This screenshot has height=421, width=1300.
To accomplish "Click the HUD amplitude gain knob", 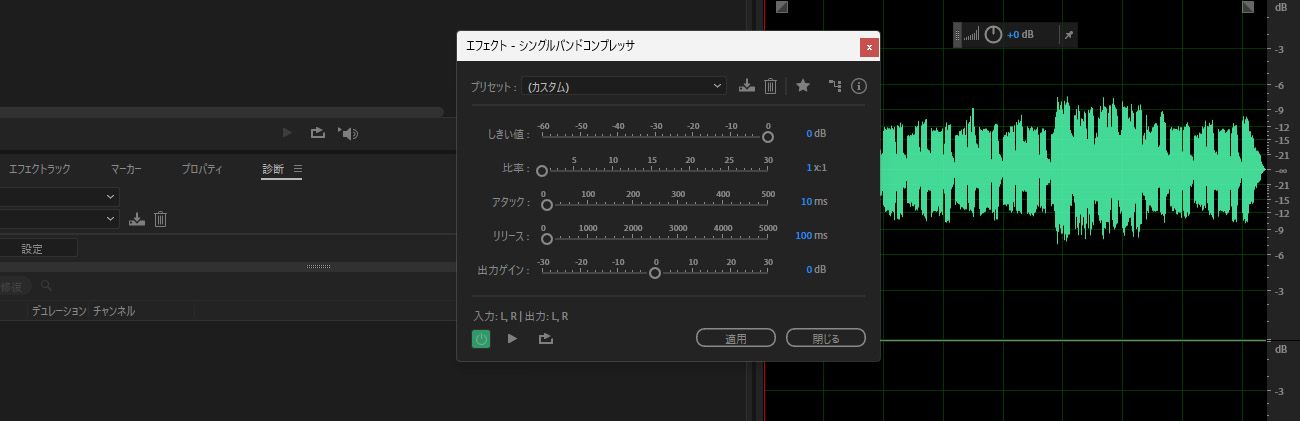I will [x=993, y=35].
